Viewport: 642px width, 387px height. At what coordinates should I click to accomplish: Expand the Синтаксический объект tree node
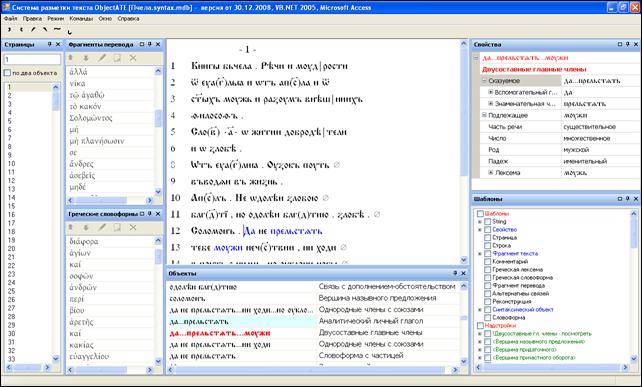coord(480,310)
